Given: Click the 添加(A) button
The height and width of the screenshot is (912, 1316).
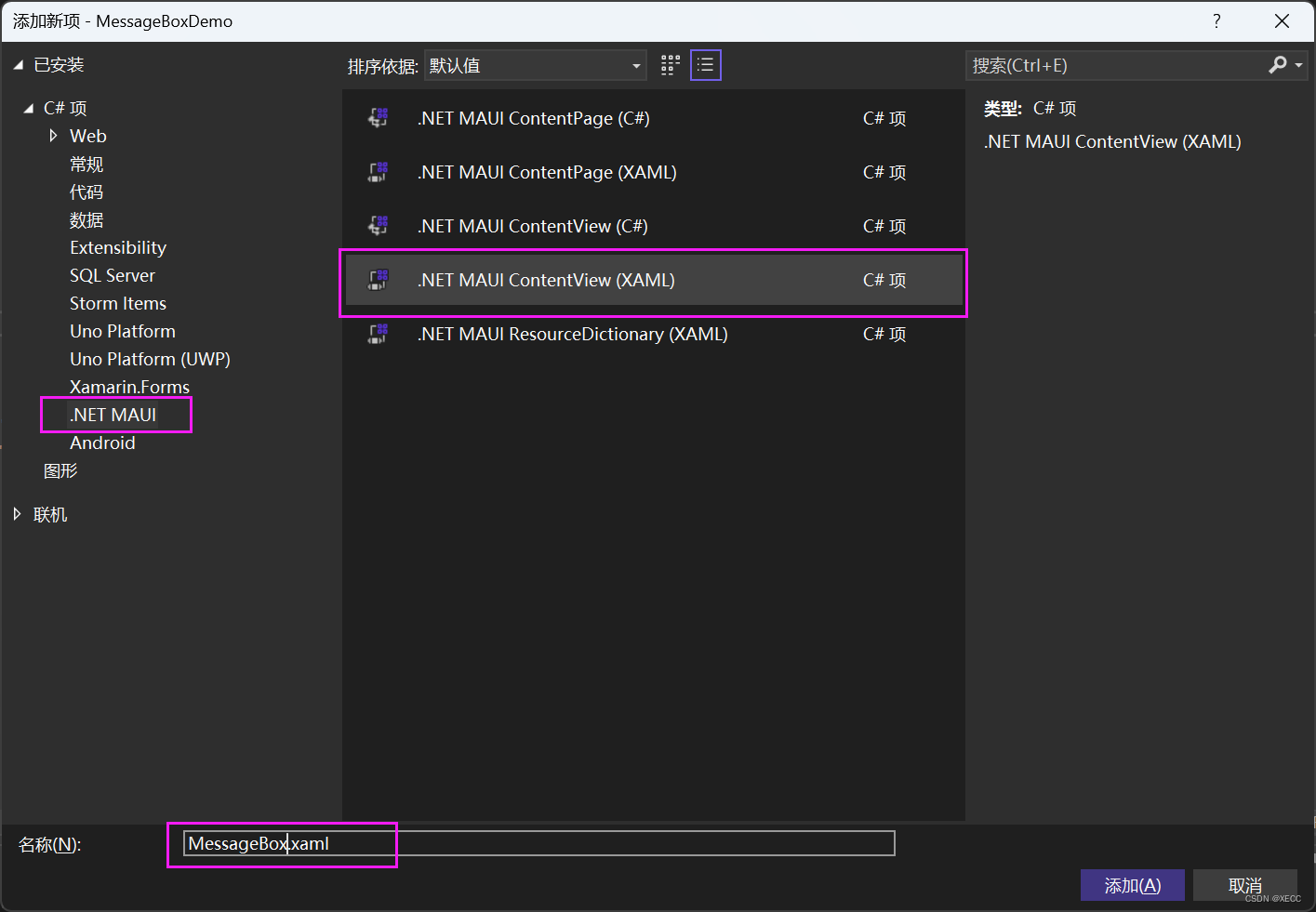Looking at the screenshot, I should coord(1133,885).
